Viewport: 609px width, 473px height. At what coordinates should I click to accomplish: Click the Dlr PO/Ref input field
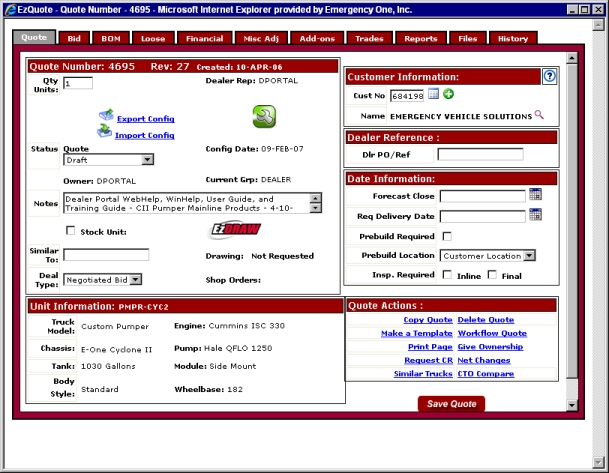(x=480, y=154)
